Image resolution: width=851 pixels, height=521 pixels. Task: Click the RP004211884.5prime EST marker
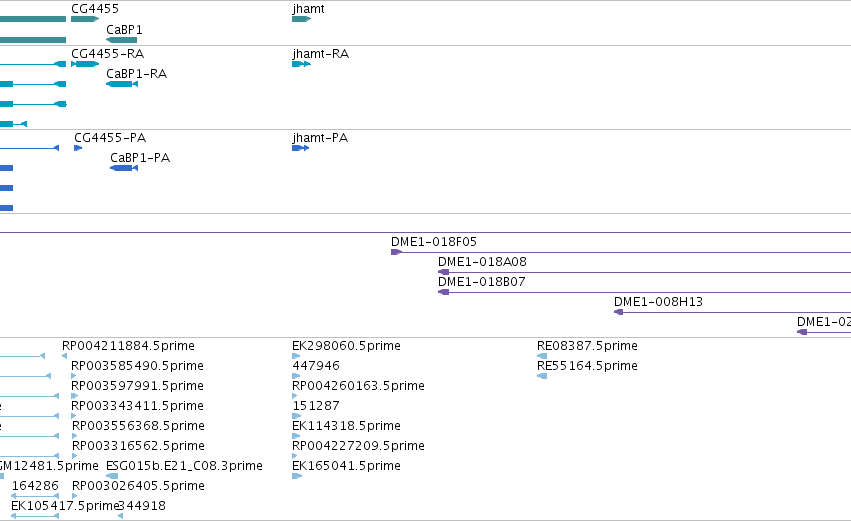(x=65, y=356)
